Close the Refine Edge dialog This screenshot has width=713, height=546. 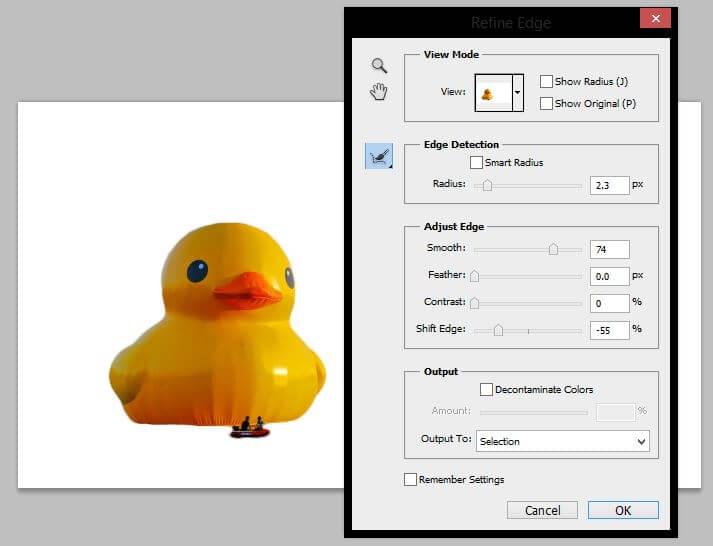(655, 18)
